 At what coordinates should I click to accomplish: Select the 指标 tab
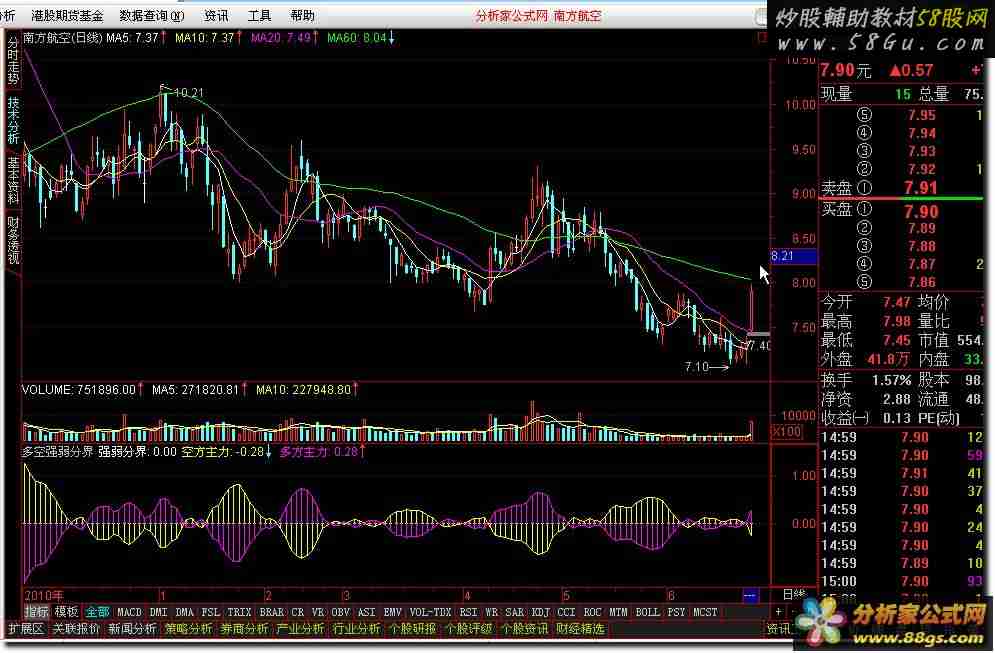tap(36, 612)
